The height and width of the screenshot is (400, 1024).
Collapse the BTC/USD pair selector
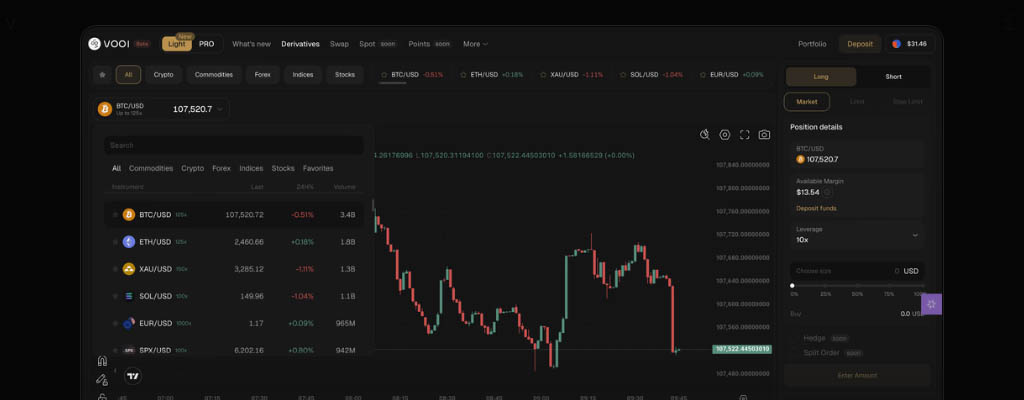(x=220, y=109)
